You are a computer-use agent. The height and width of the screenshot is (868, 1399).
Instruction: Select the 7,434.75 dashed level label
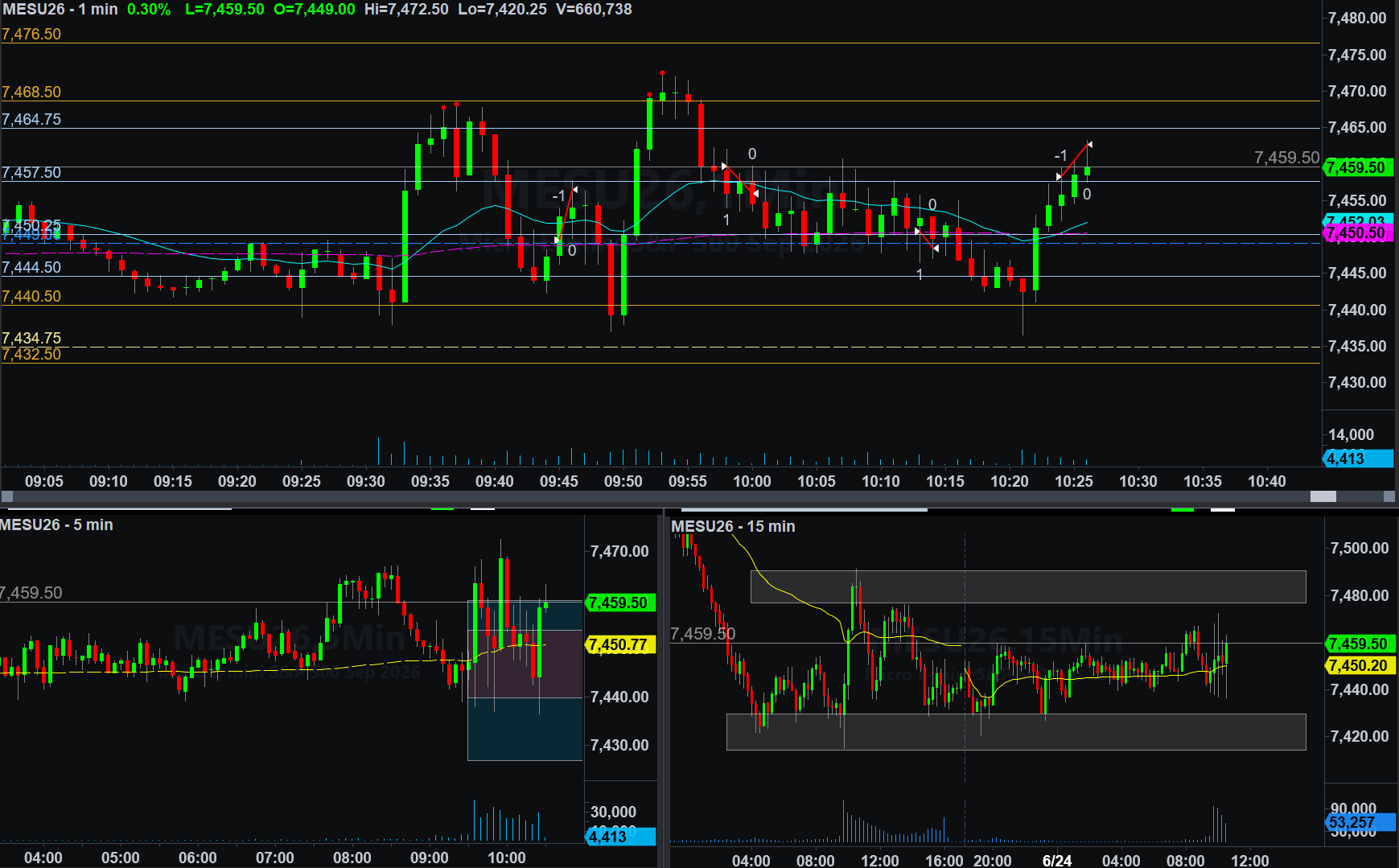31,338
